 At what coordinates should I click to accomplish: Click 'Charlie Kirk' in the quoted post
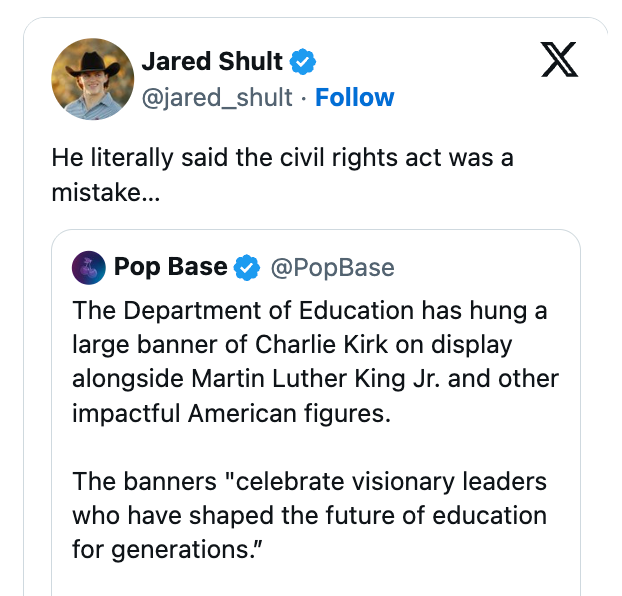321,344
